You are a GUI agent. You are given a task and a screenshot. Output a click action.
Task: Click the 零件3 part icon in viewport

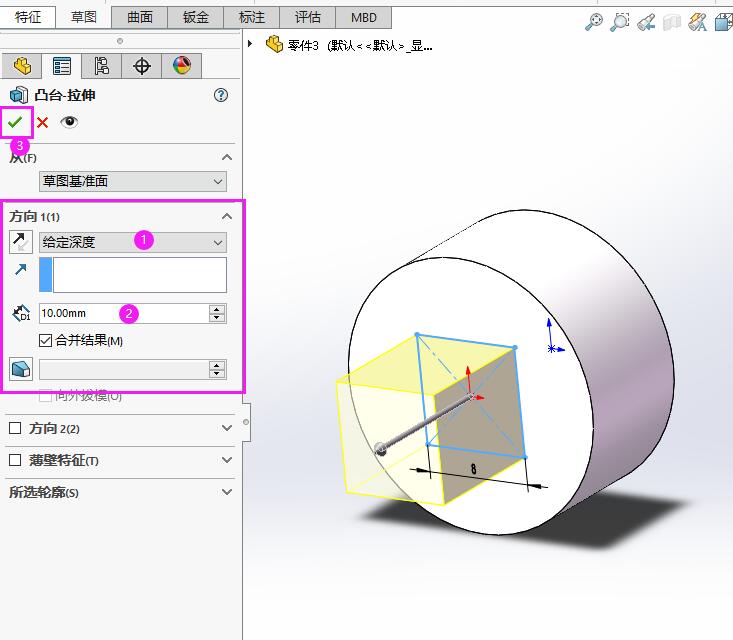[x=274, y=44]
